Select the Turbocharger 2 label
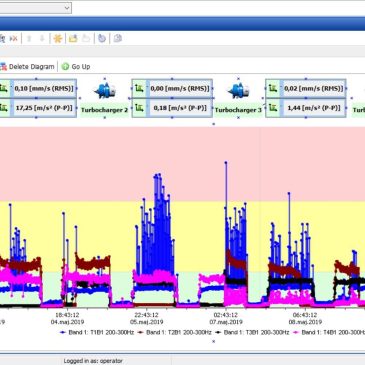 (104, 110)
